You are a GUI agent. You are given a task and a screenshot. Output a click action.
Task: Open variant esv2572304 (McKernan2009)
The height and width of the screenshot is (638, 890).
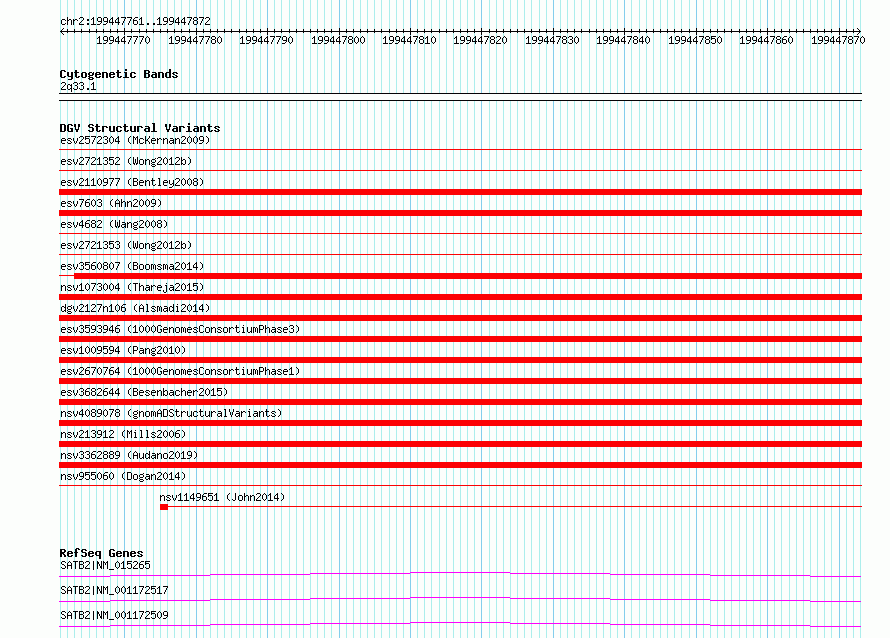[x=135, y=140]
